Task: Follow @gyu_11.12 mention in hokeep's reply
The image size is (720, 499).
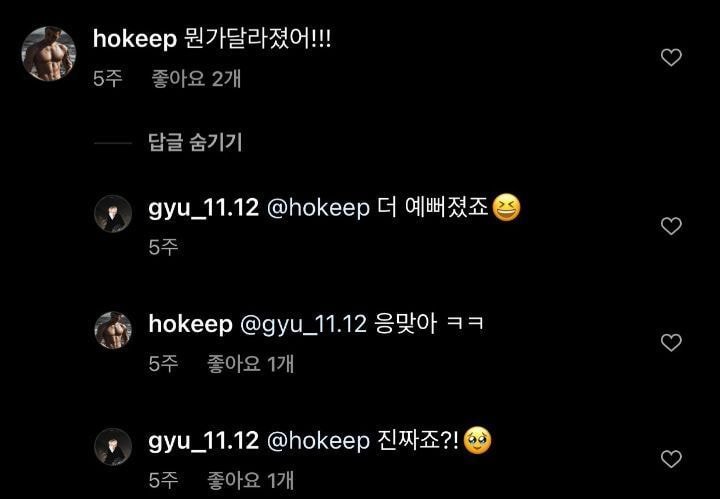Action: click(303, 325)
